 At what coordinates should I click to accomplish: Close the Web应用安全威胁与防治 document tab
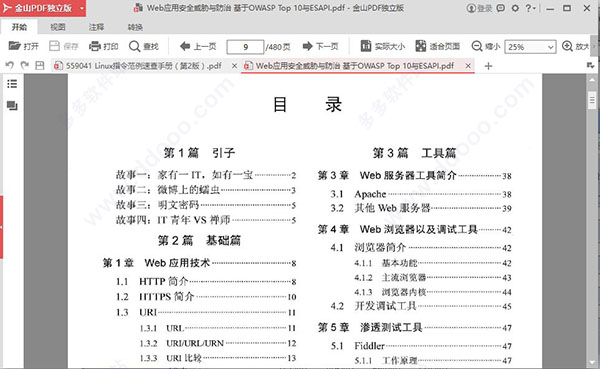(x=468, y=66)
